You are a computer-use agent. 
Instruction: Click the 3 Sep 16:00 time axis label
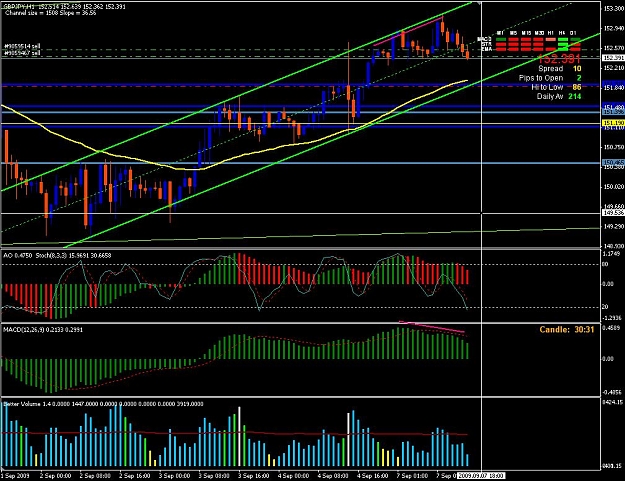point(253,476)
